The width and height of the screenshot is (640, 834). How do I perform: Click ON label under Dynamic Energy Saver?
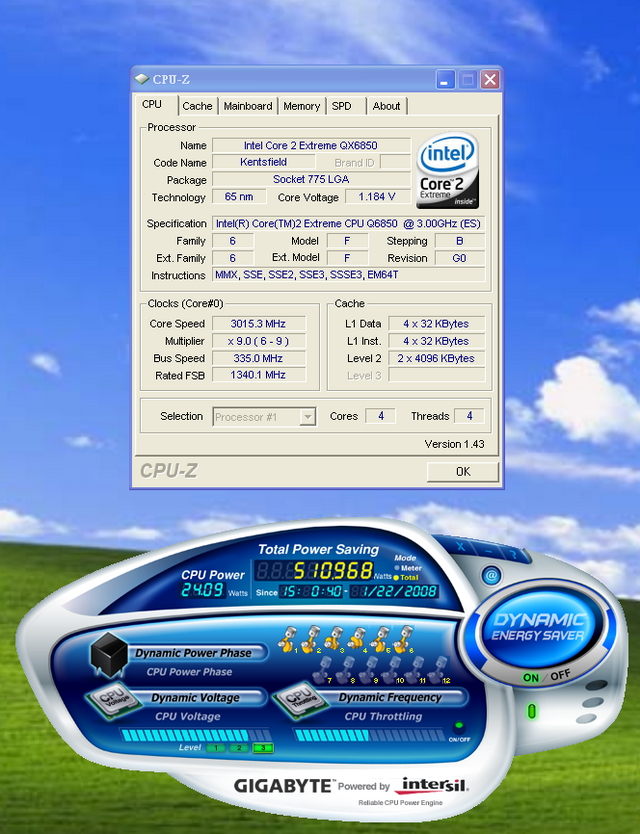pyautogui.click(x=530, y=678)
